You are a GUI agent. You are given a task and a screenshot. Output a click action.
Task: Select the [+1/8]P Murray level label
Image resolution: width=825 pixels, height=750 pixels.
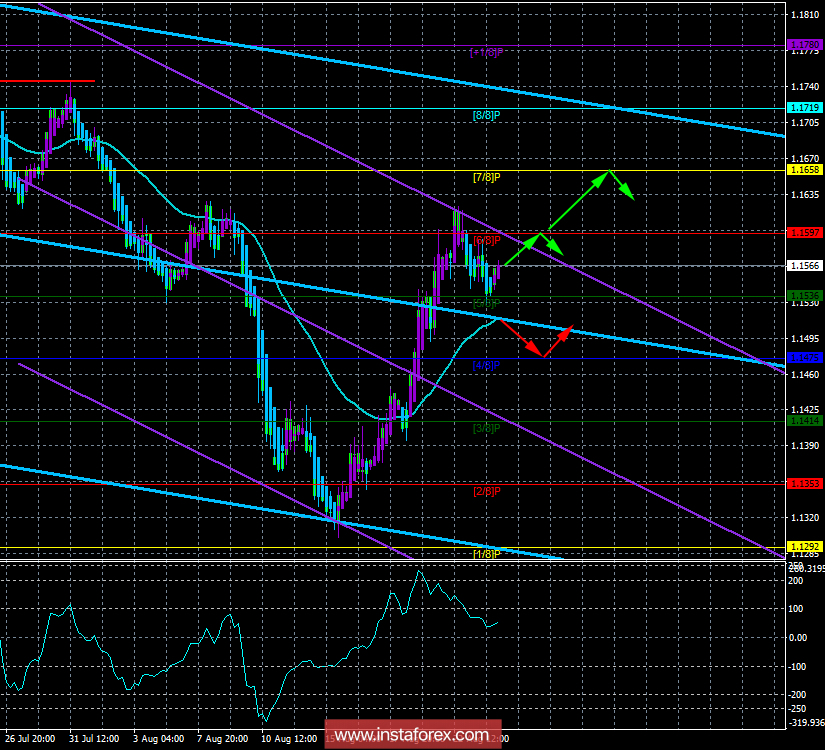[487, 53]
